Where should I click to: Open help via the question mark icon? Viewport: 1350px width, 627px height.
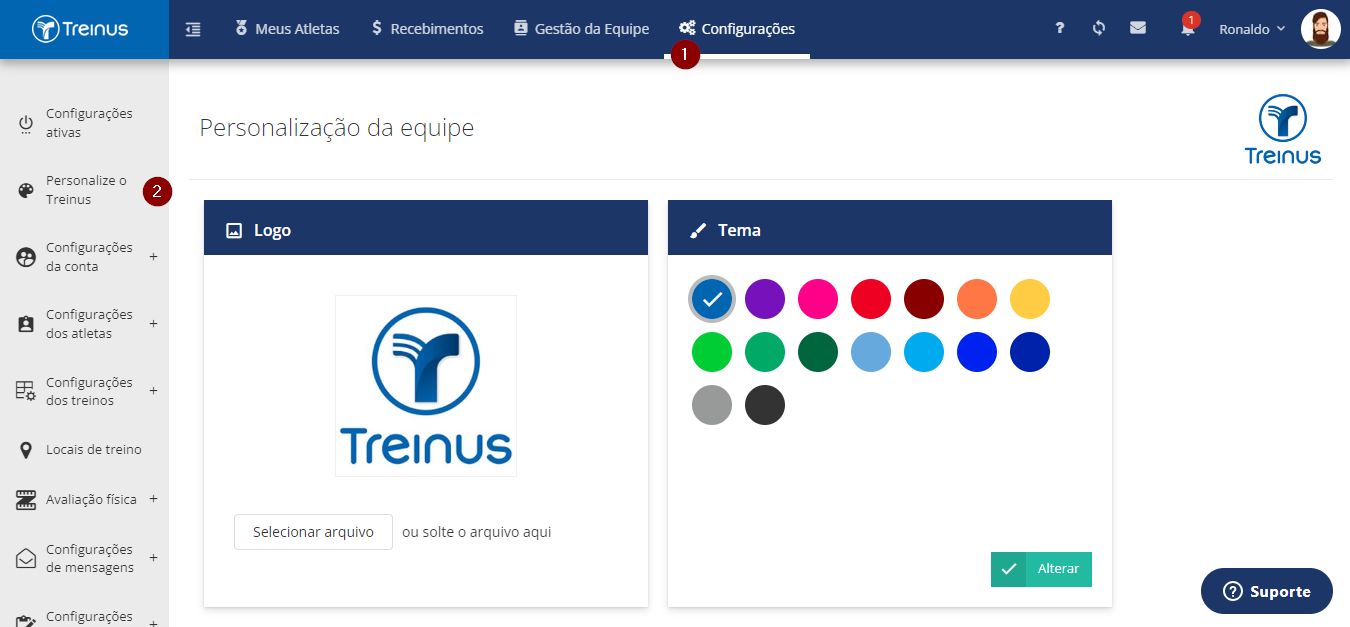point(1059,29)
